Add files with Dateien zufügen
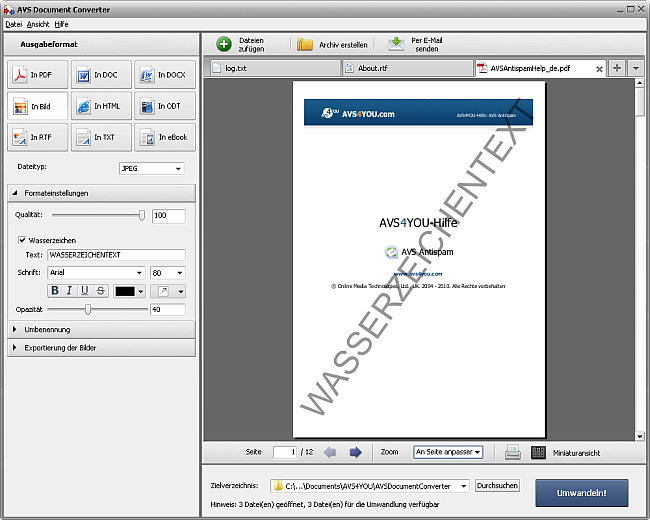The width and height of the screenshot is (650, 520). pyautogui.click(x=241, y=44)
